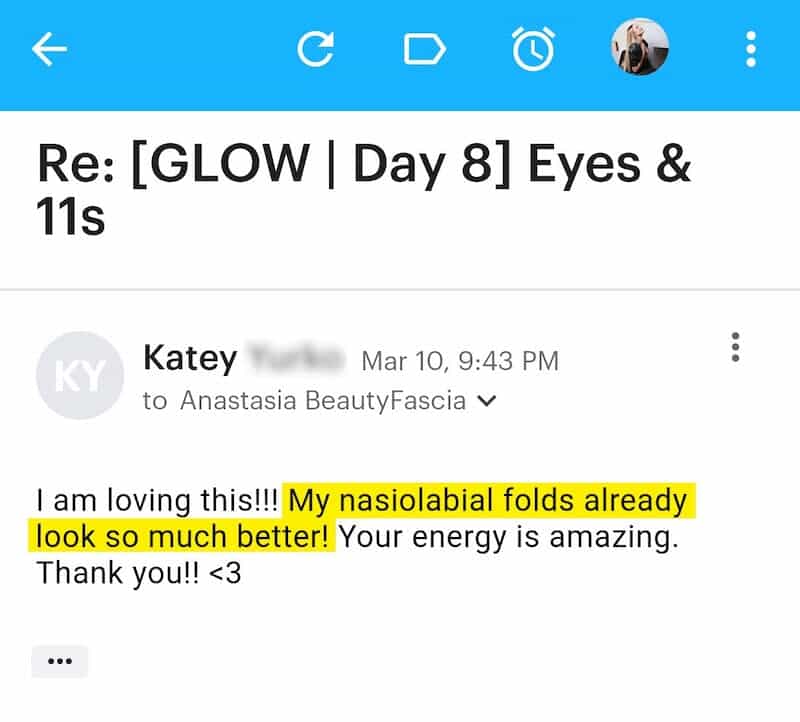Open the profile photo avatar
The image size is (800, 722).
pyautogui.click(x=640, y=47)
